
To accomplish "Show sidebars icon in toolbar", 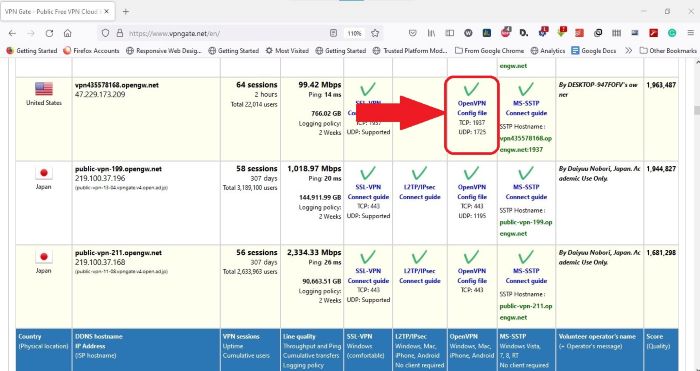I will [450, 33].
